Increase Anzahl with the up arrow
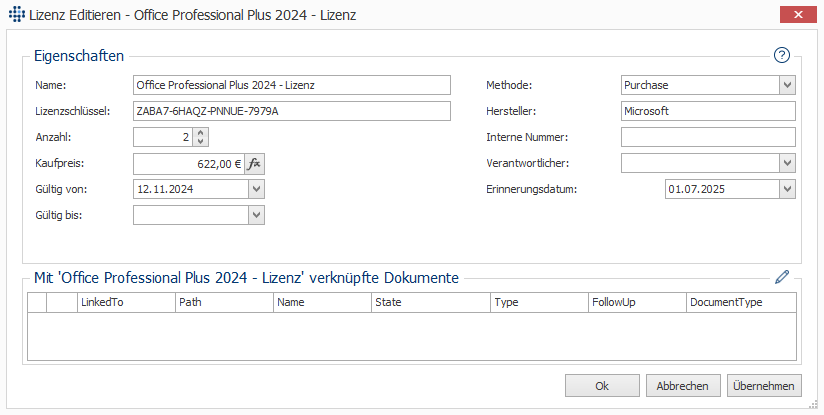The image size is (824, 415). coord(200,133)
